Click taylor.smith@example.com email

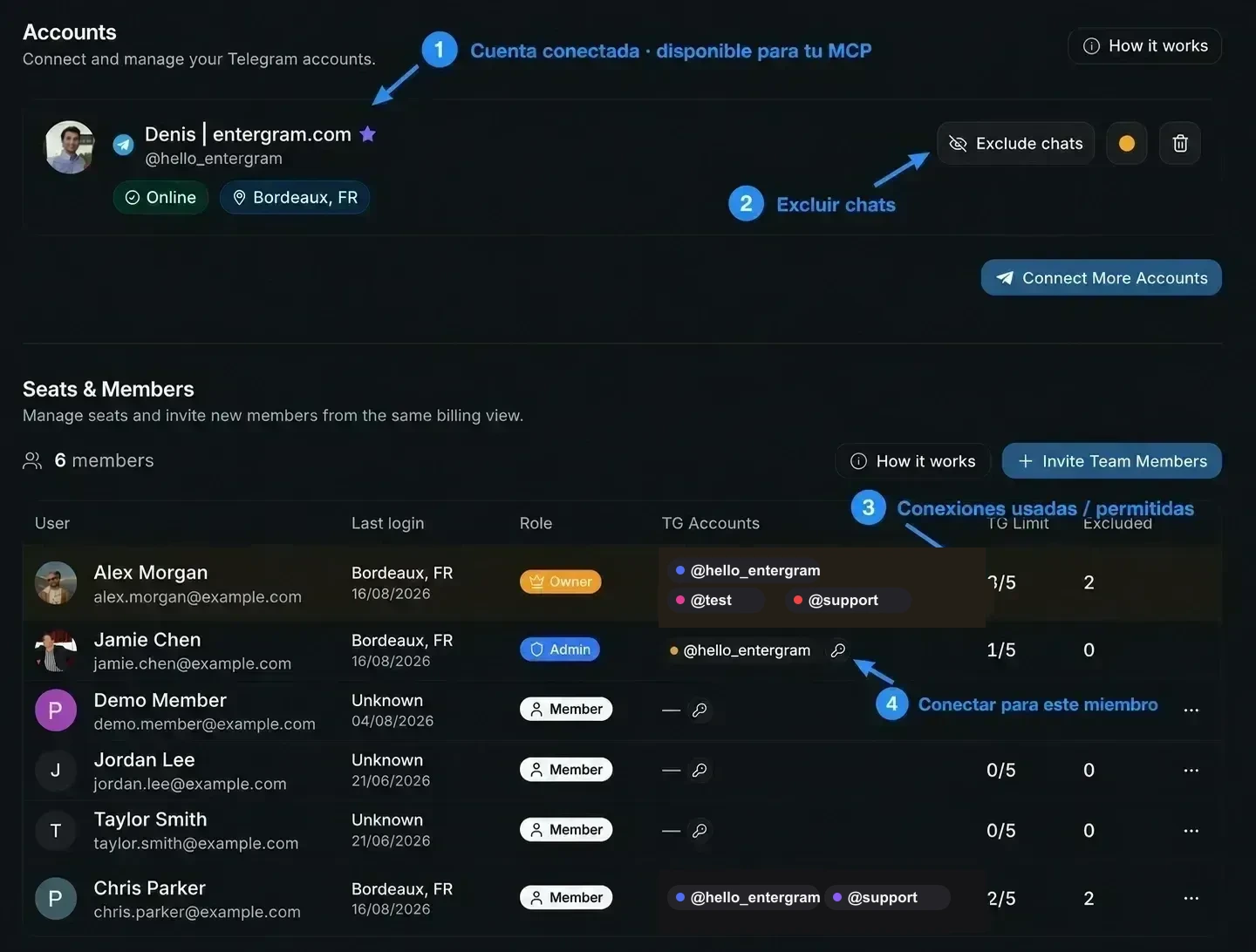coord(196,844)
